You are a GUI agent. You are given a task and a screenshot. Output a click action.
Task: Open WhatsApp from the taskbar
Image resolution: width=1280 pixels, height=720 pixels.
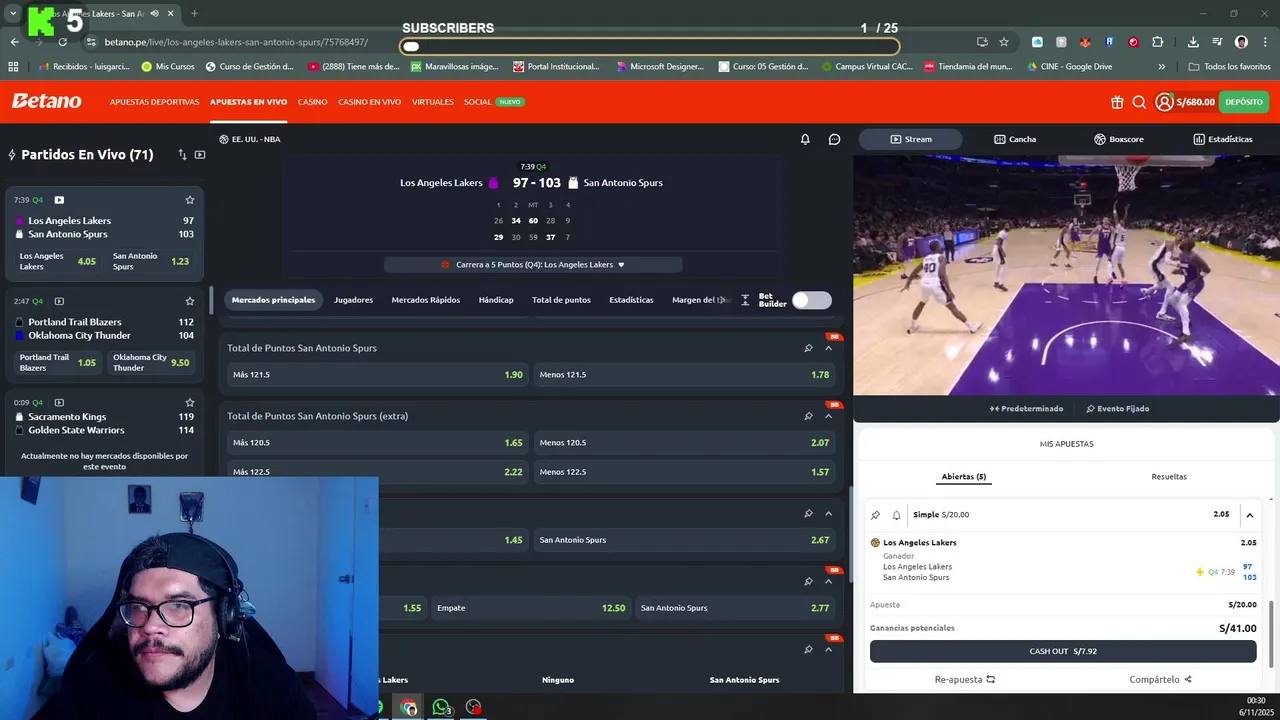441,707
